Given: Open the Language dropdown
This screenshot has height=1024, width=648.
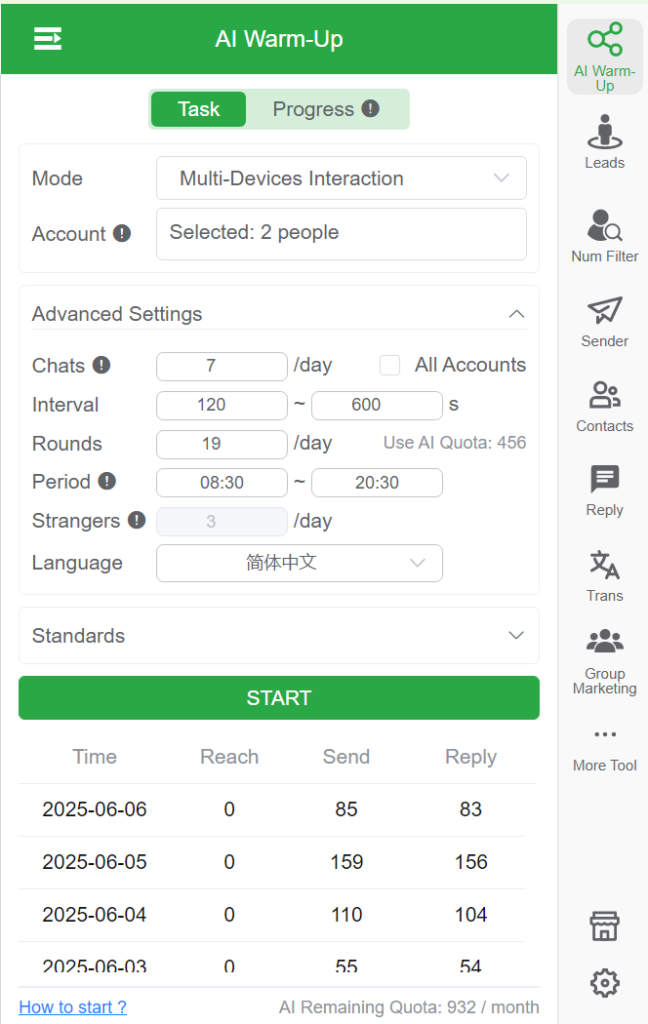Looking at the screenshot, I should [x=299, y=562].
